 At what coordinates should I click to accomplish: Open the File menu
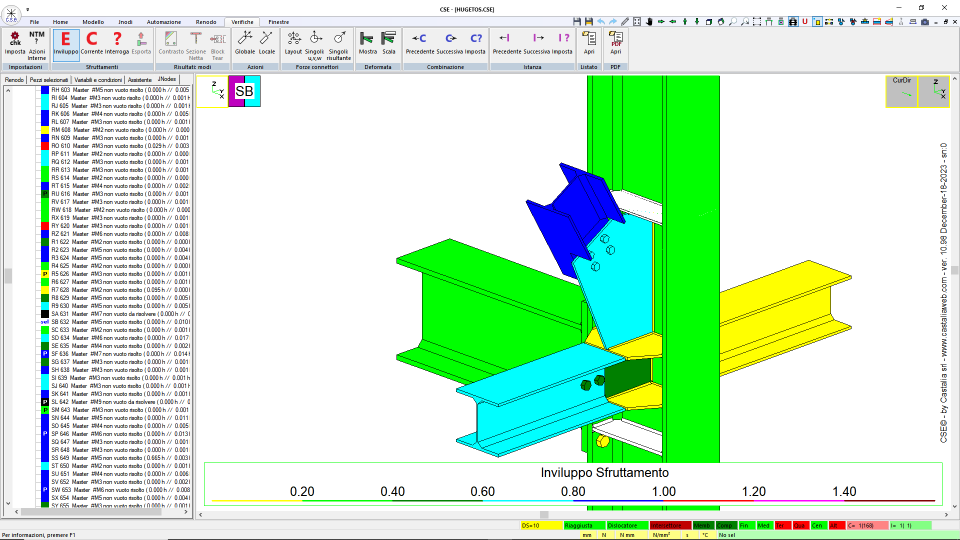[34, 22]
